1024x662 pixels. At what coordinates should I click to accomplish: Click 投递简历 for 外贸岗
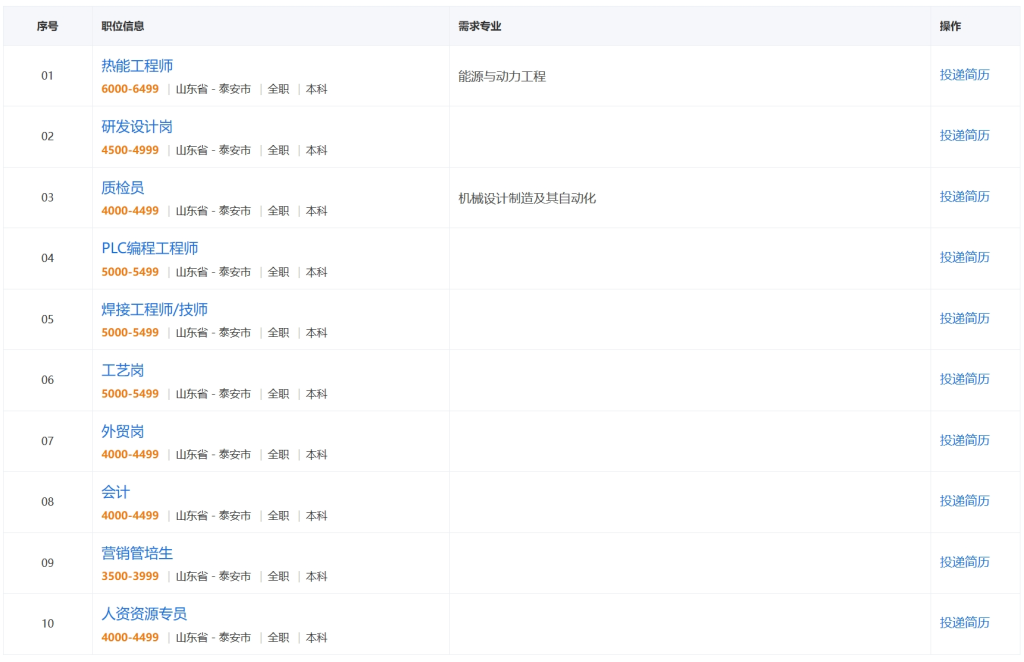[965, 441]
